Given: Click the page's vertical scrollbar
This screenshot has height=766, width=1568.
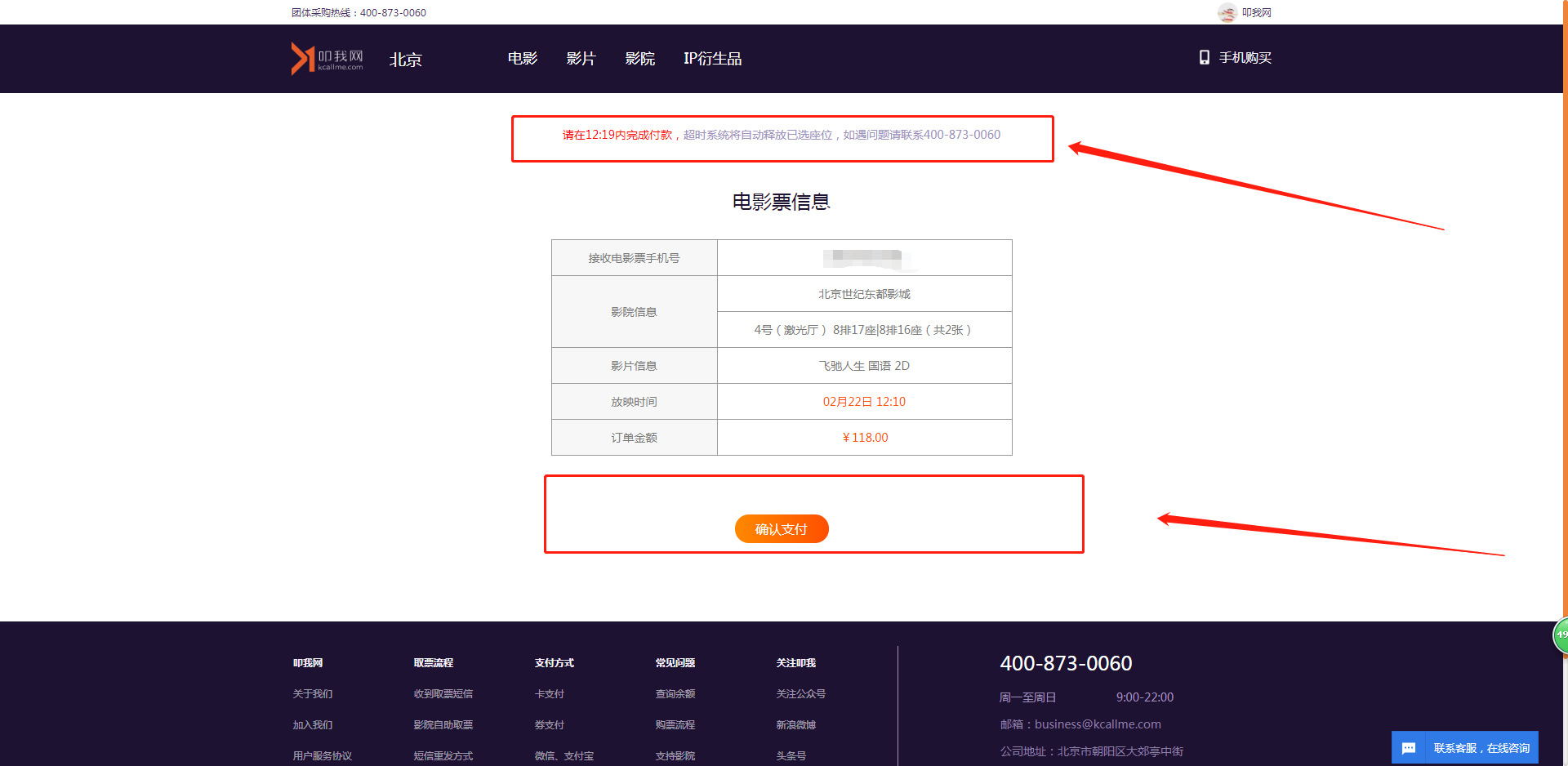Looking at the screenshot, I should click(1565, 327).
